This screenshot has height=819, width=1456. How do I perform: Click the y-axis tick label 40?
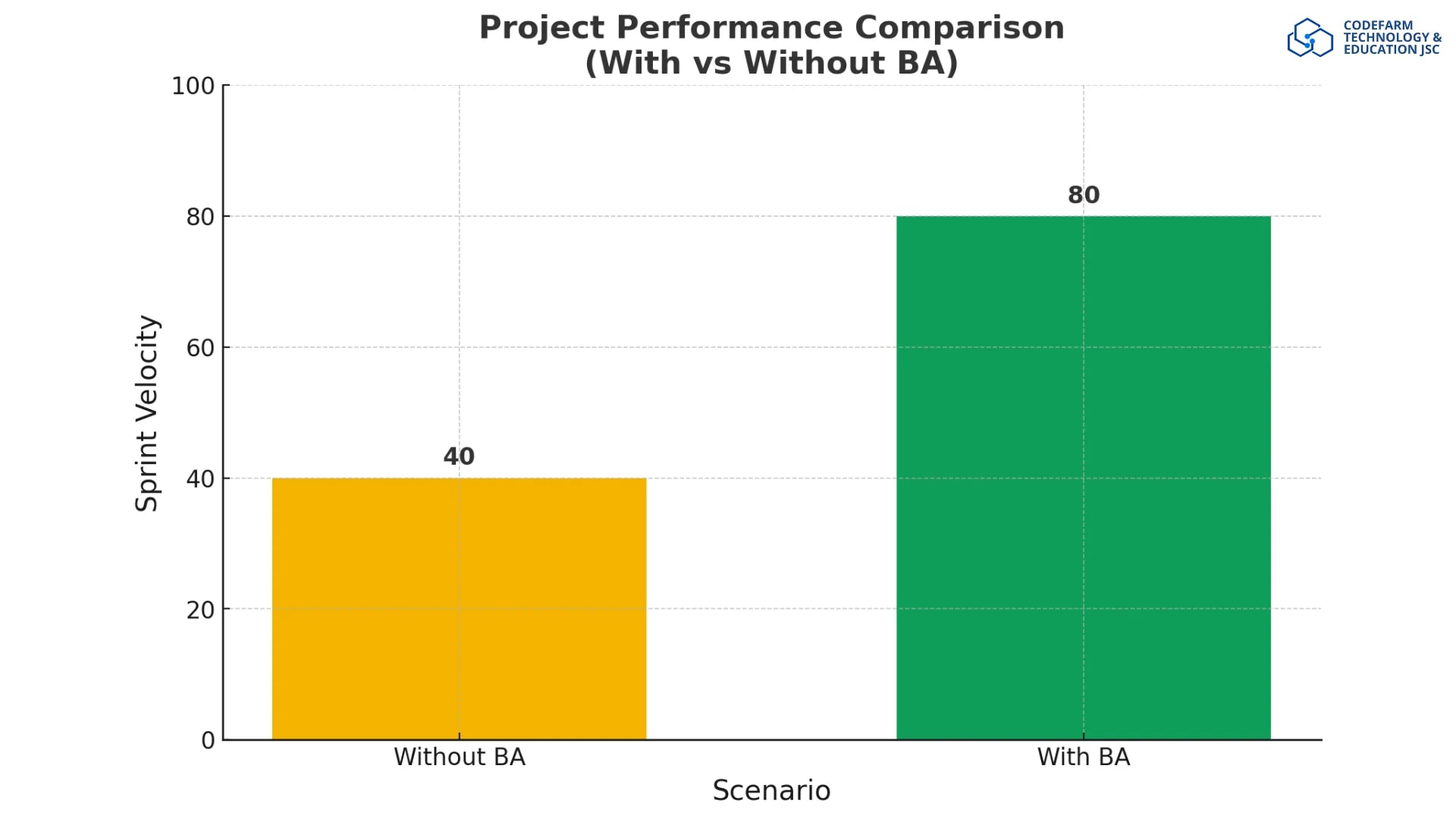[x=200, y=479]
